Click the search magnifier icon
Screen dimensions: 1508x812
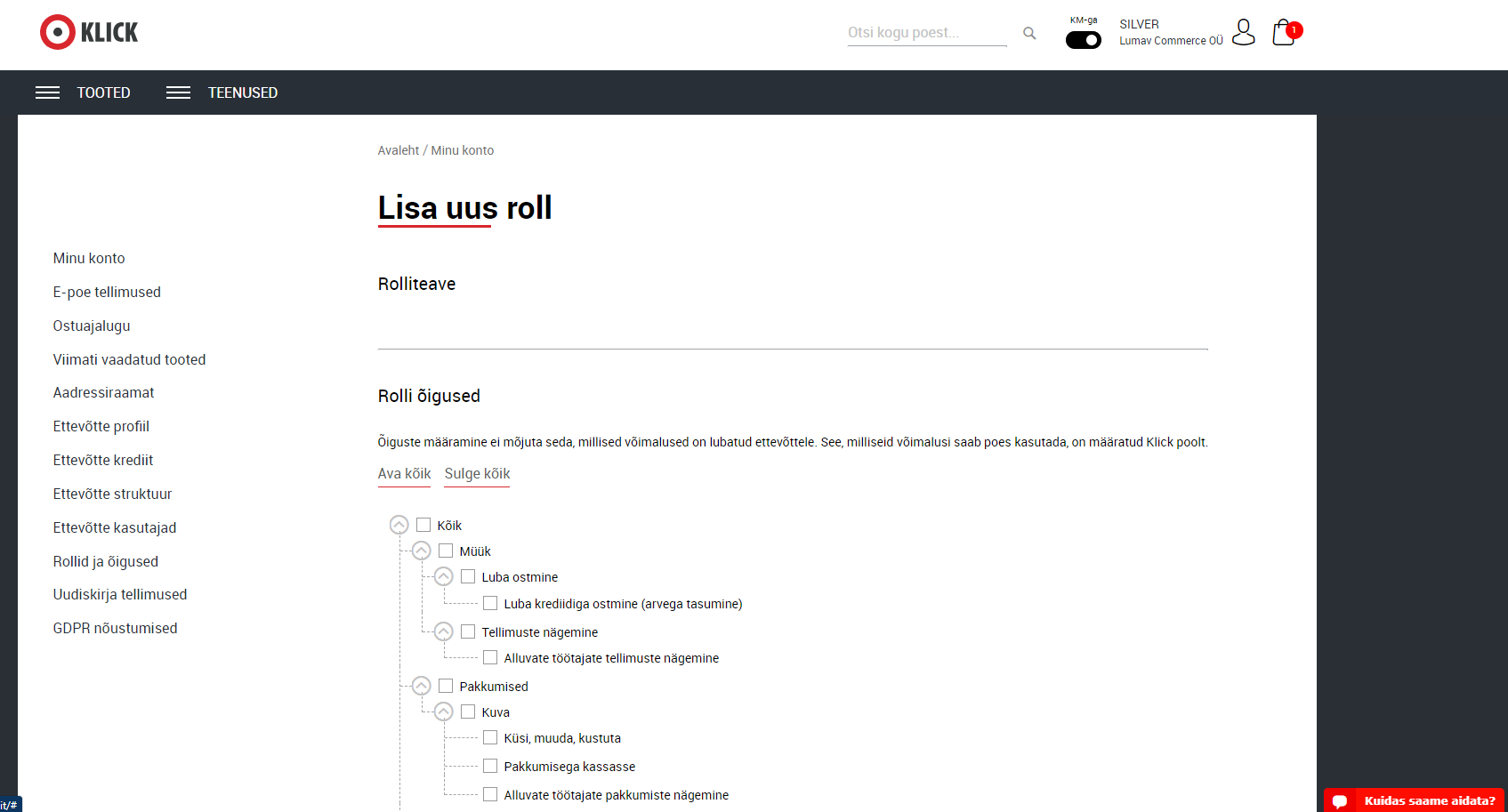[1029, 33]
